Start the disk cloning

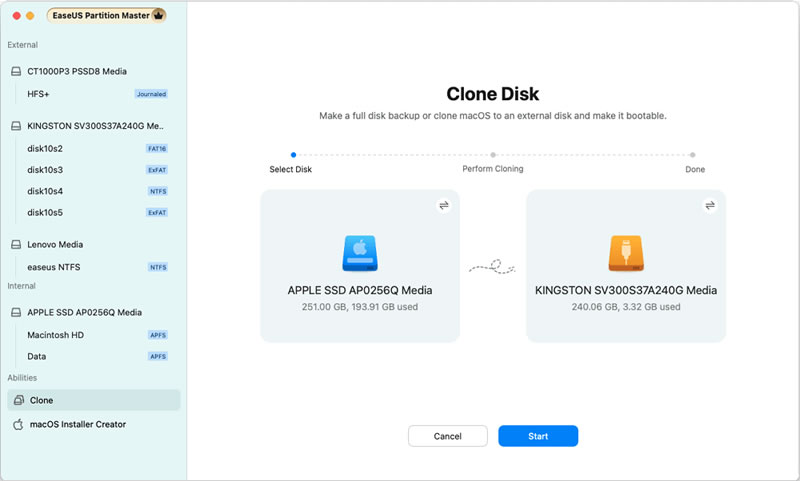(538, 436)
